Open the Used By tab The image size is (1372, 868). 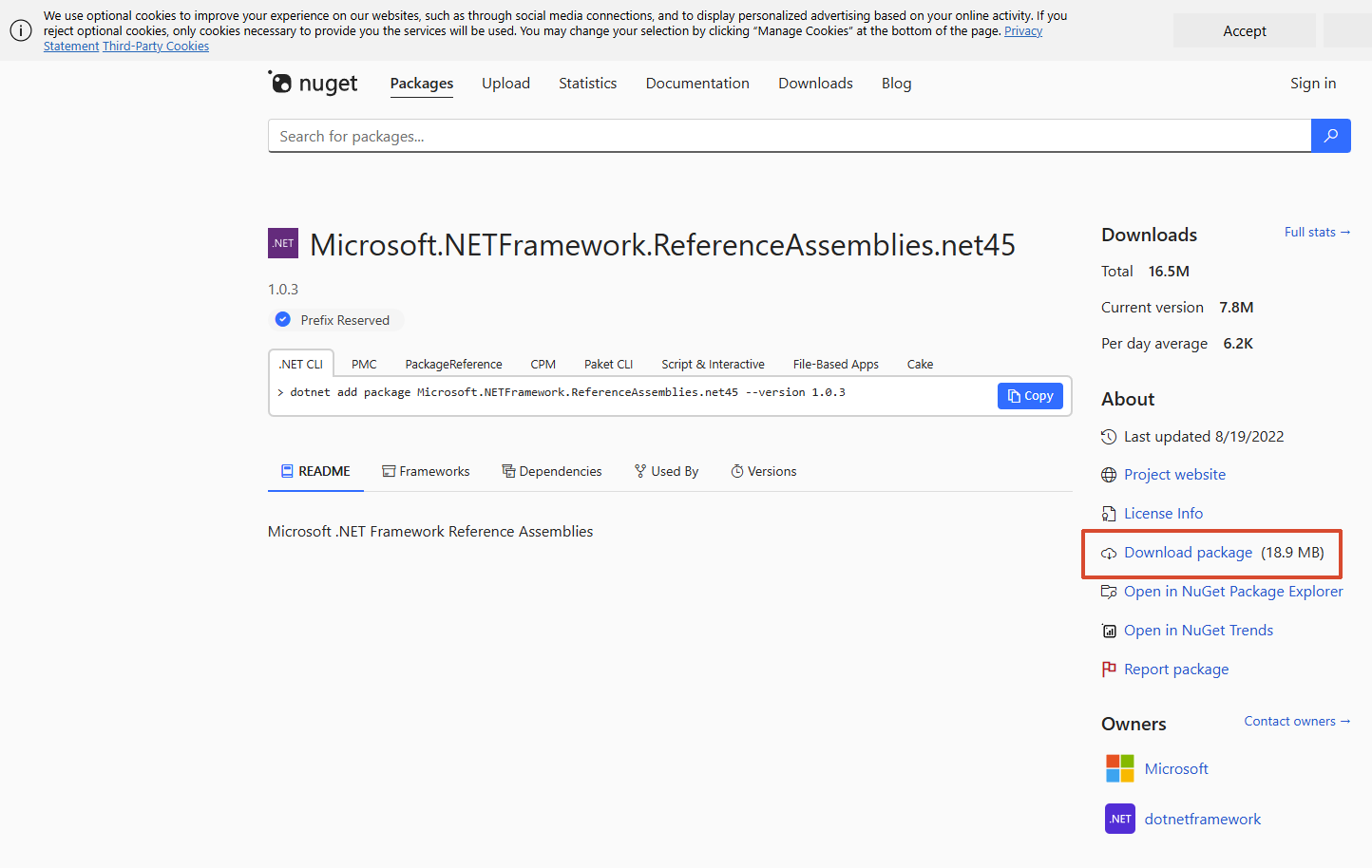click(x=666, y=471)
